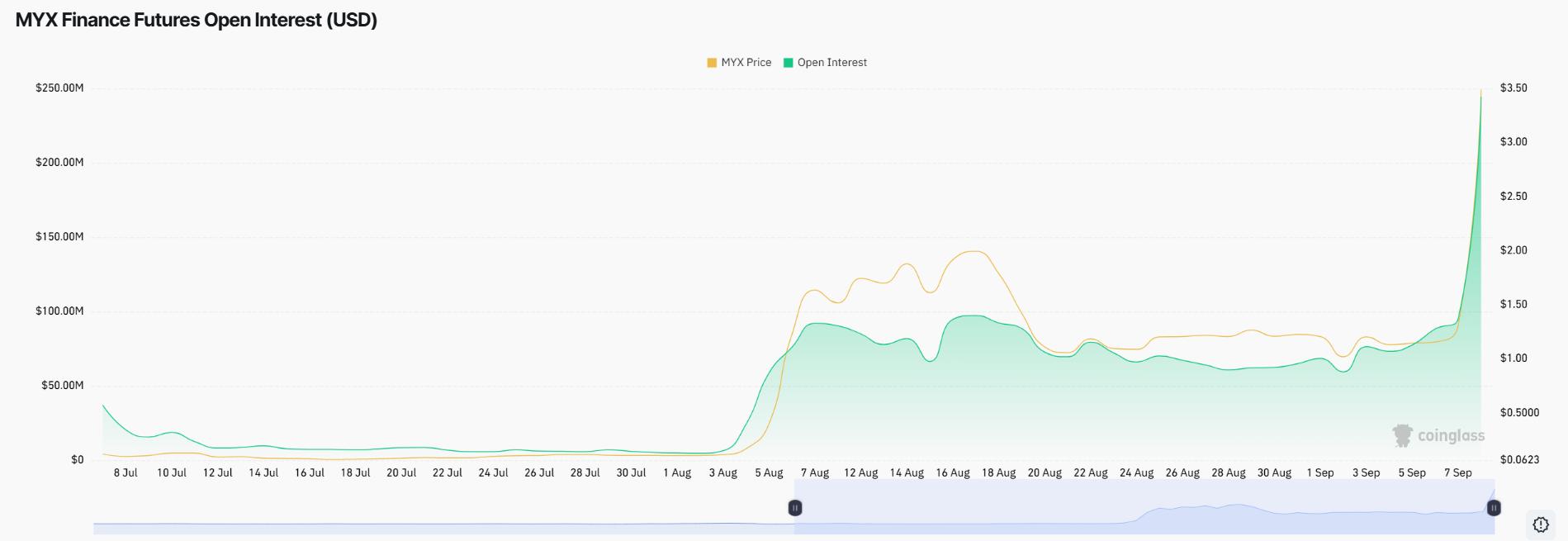The image size is (1568, 541).
Task: Click the peak of the spike at chart's right edge
Action: tap(1480, 91)
